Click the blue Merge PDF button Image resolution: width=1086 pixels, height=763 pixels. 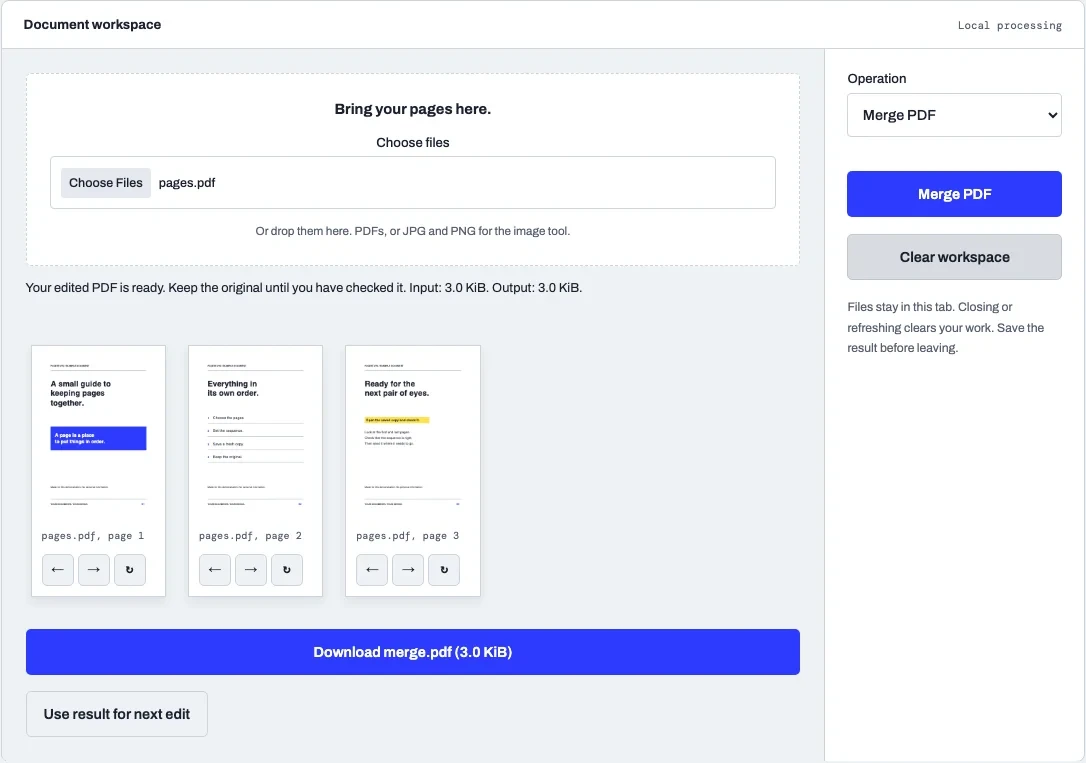pos(954,194)
